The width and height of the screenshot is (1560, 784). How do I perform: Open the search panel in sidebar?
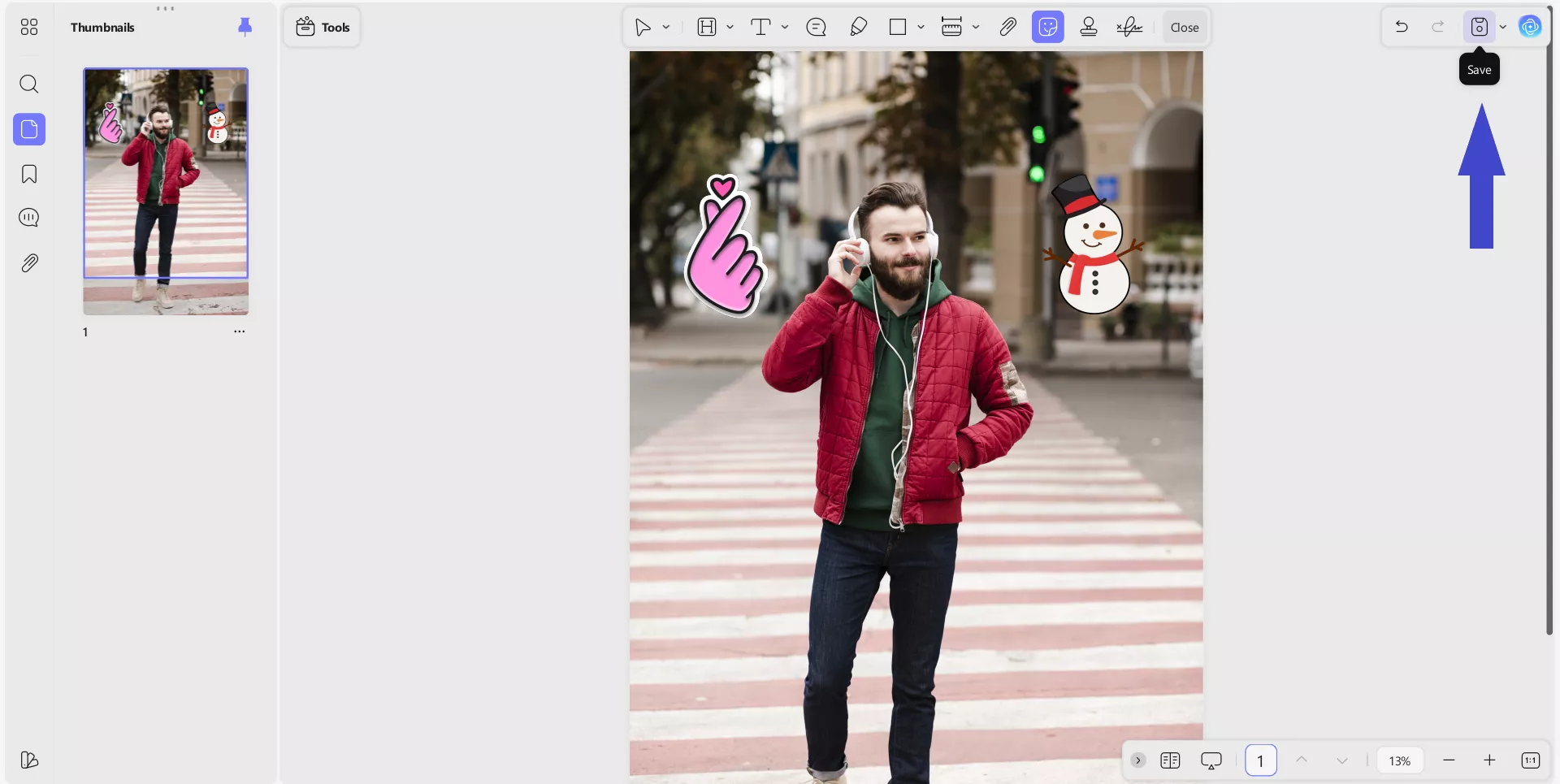29,84
